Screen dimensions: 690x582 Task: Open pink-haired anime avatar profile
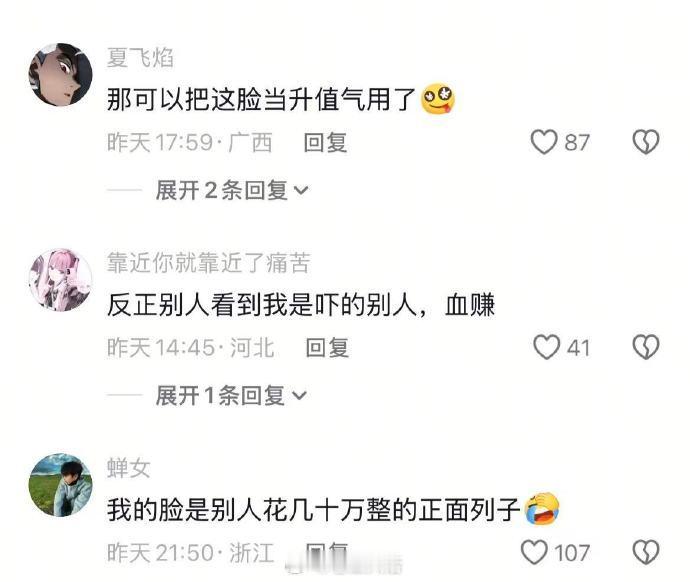coord(60,280)
